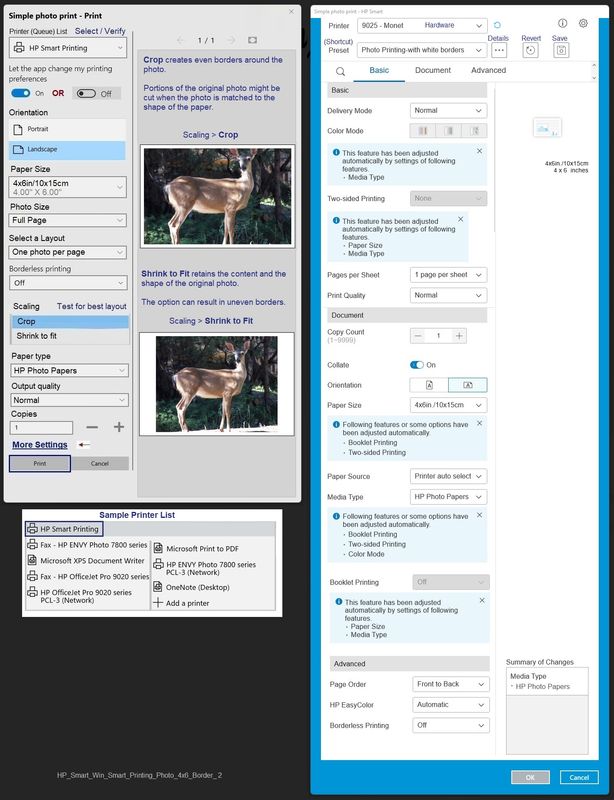This screenshot has width=614, height=800.
Task: Open the Photo Size Full Page dropdown
Action: tap(67, 220)
